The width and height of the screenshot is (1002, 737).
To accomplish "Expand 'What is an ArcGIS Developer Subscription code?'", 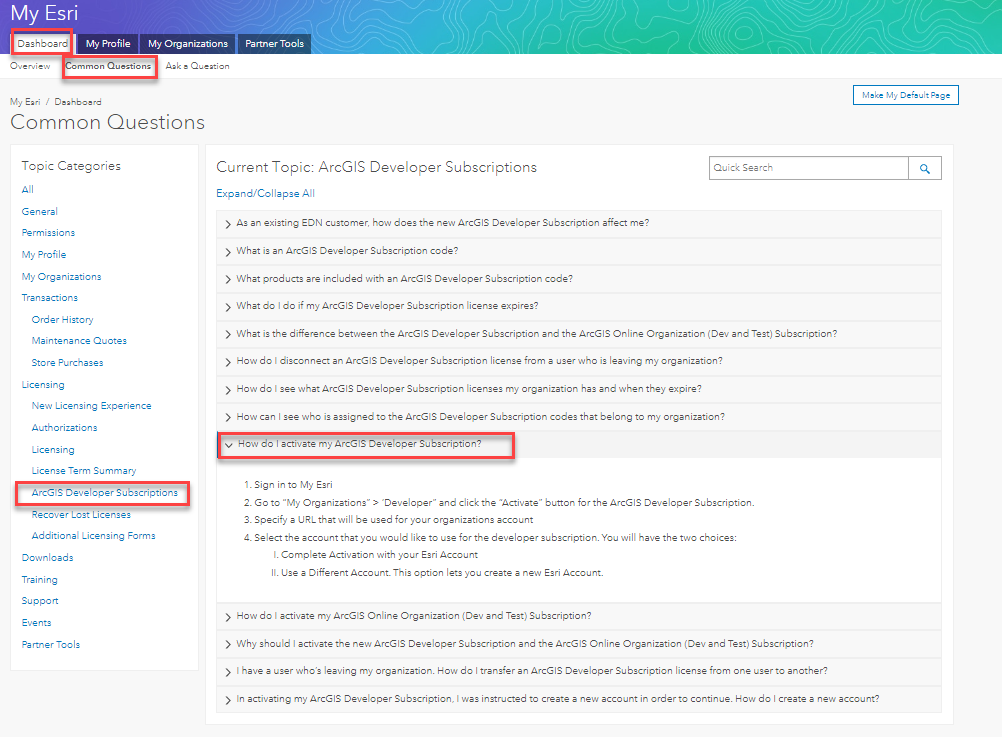I will [578, 251].
